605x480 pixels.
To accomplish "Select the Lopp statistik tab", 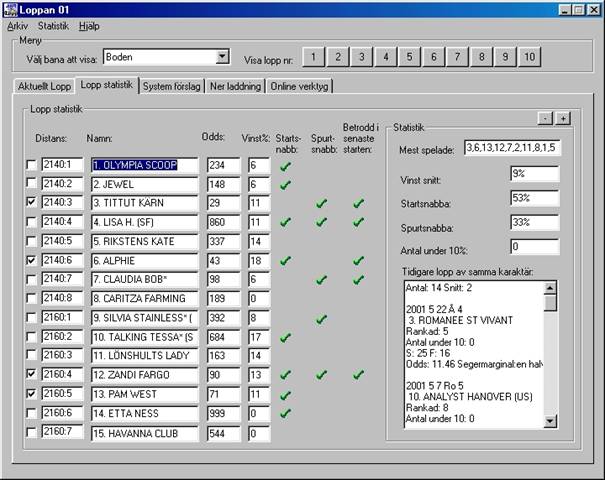I will point(106,85).
